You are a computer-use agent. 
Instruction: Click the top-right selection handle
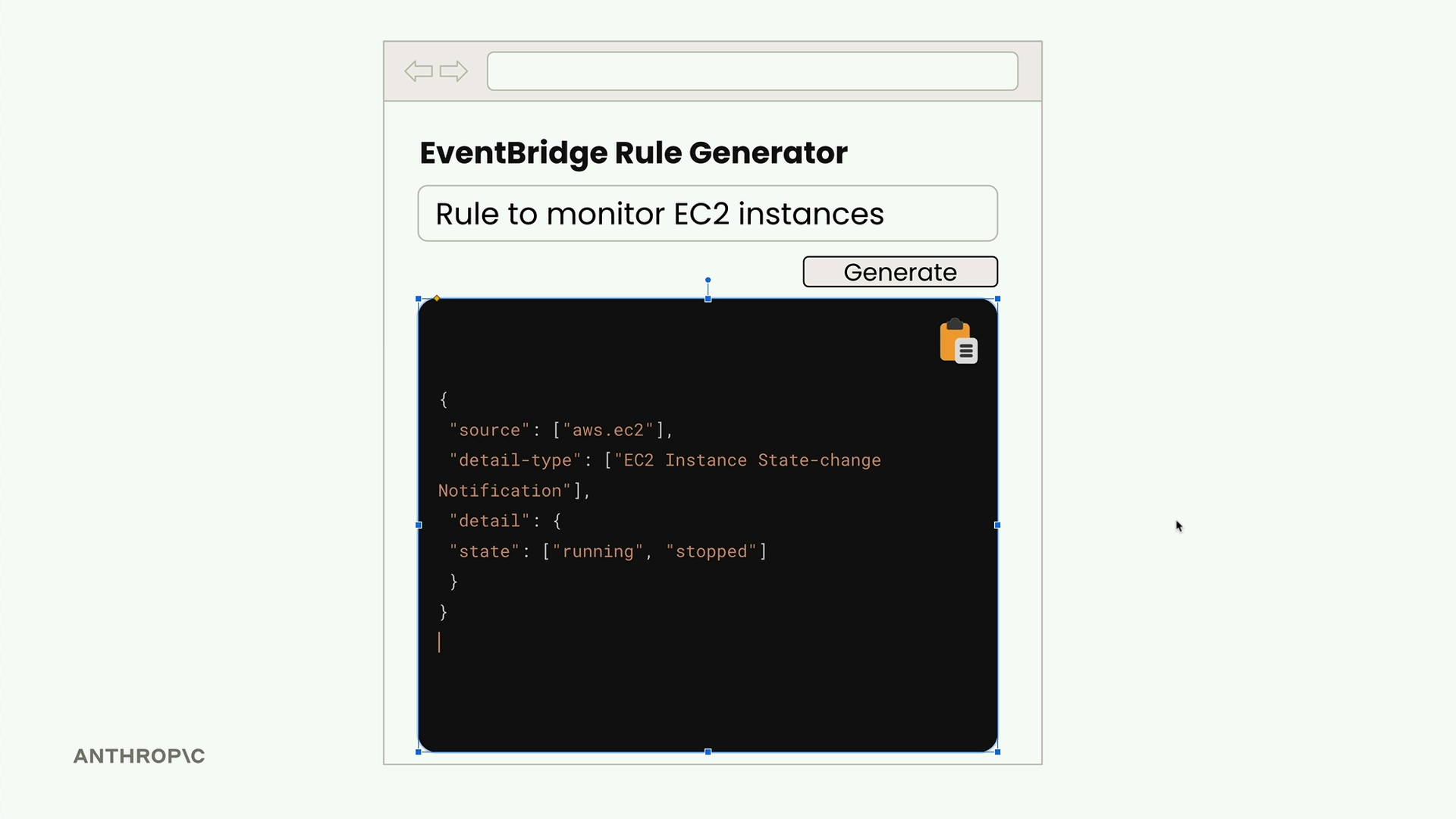[x=997, y=299]
